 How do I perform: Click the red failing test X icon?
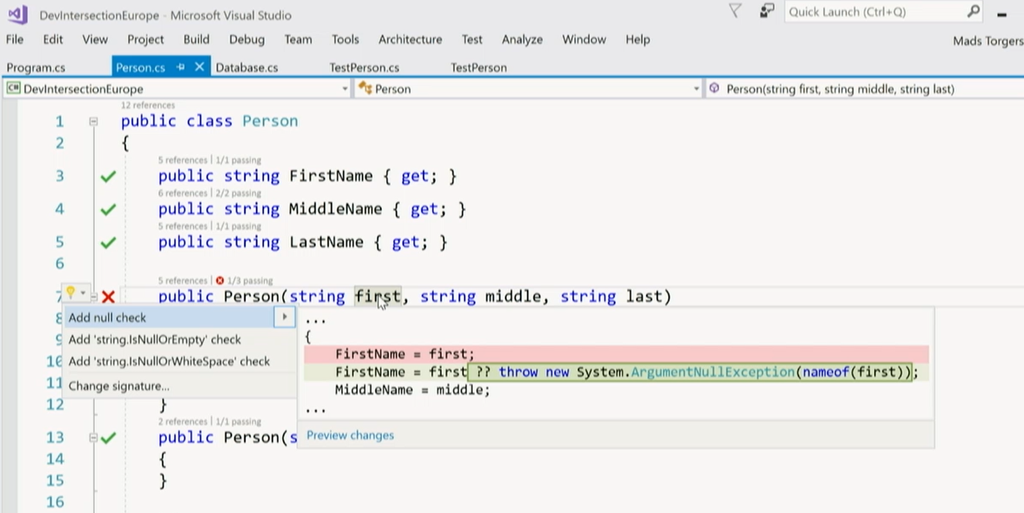(108, 296)
